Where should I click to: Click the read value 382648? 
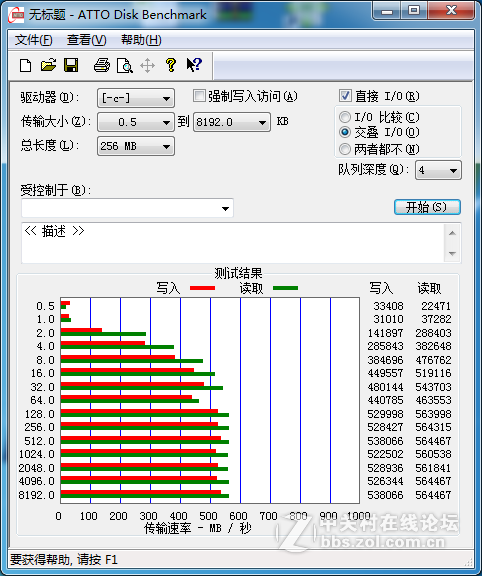[x=433, y=346]
